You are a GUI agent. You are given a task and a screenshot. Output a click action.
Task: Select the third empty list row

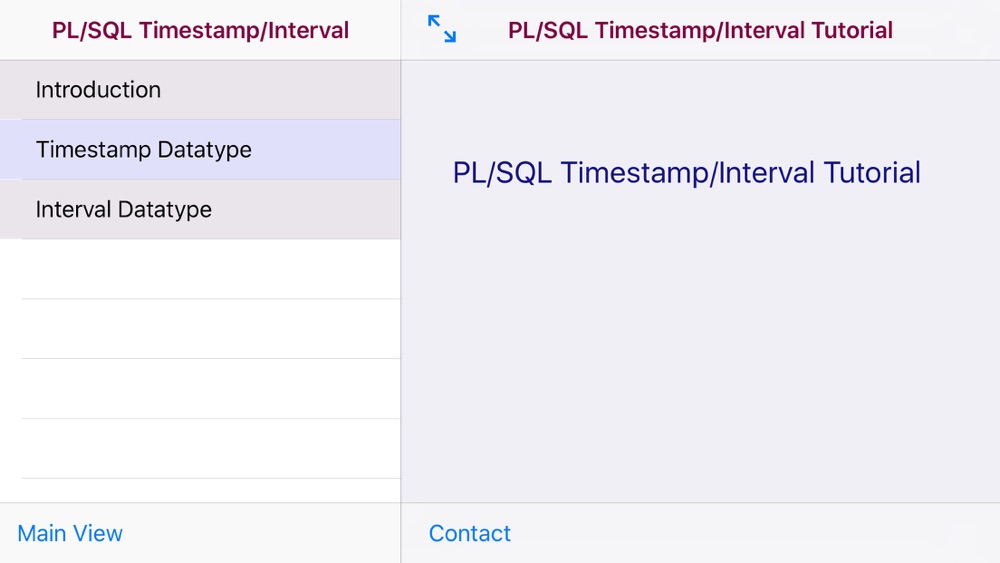(200, 389)
